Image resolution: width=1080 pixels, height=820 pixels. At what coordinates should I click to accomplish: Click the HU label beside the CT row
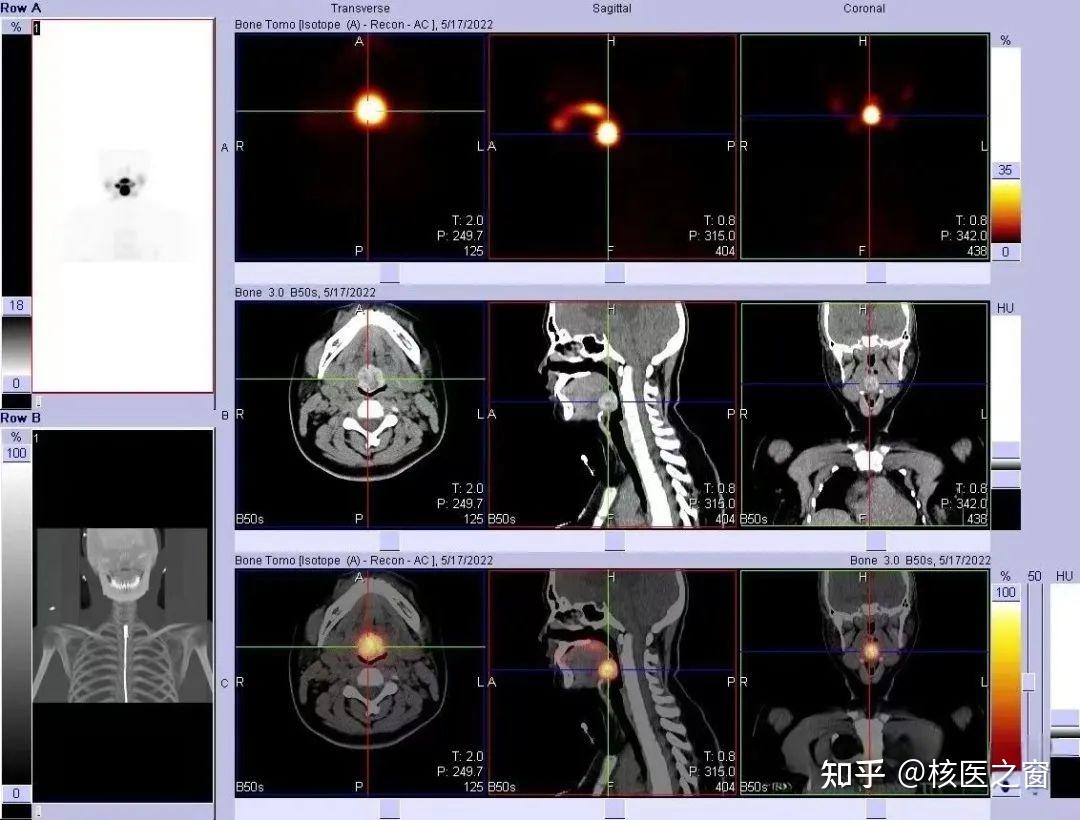[1006, 308]
